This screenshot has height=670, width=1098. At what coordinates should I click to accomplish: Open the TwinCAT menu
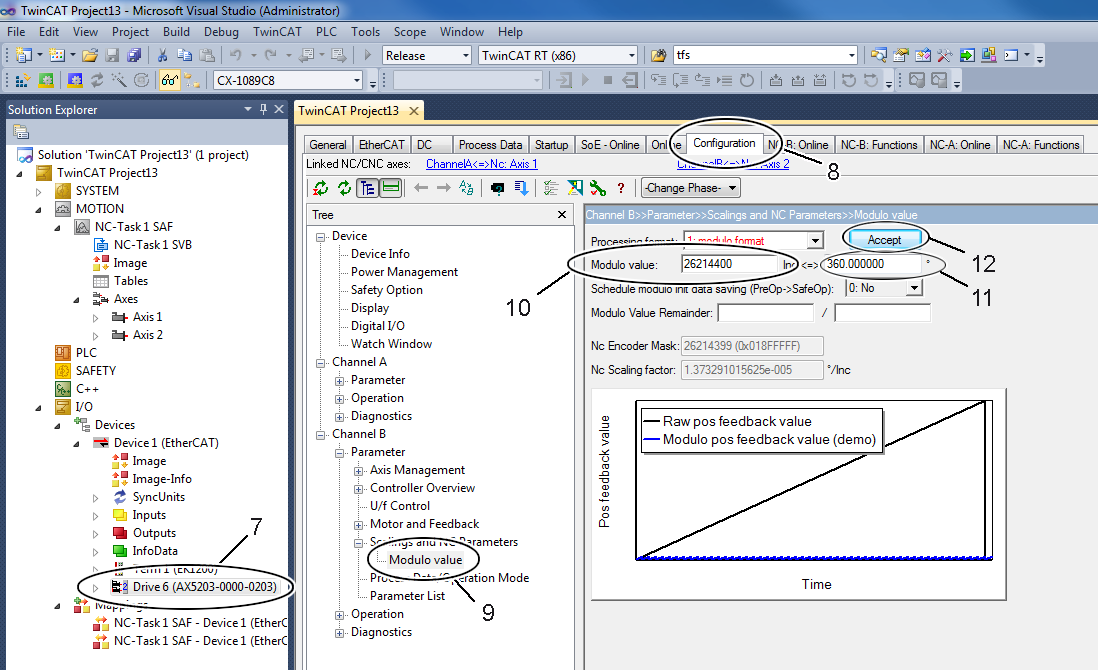[277, 32]
